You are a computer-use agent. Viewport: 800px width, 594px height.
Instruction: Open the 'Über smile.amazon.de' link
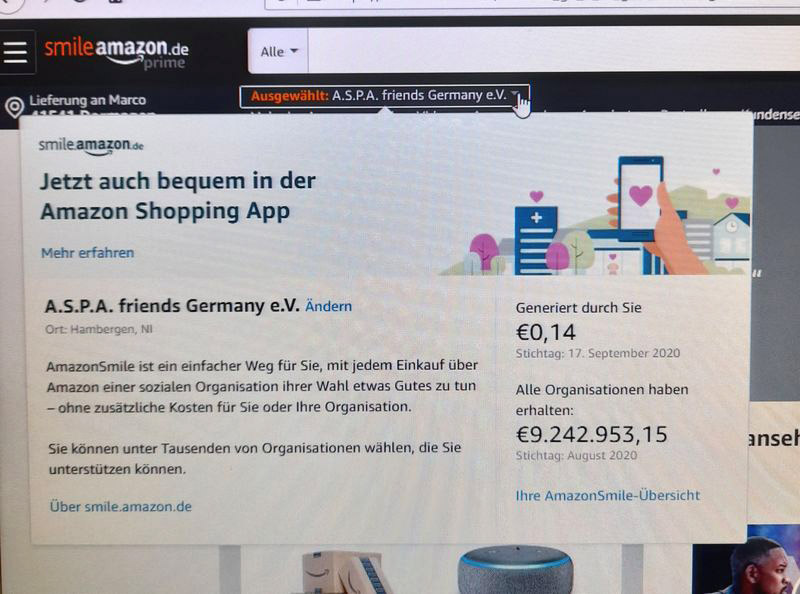point(121,506)
